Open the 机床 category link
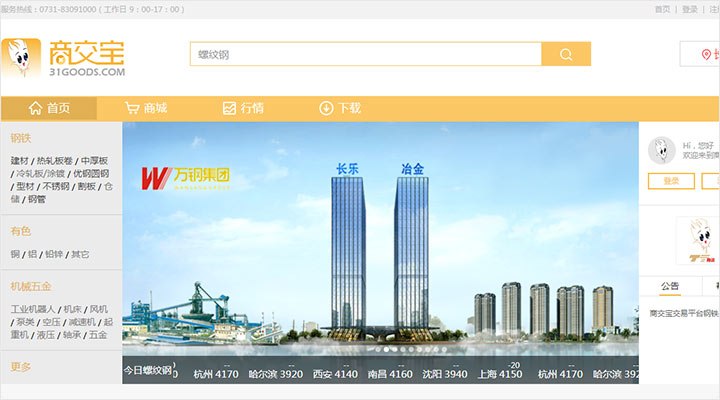The width and height of the screenshot is (720, 400). click(72, 309)
